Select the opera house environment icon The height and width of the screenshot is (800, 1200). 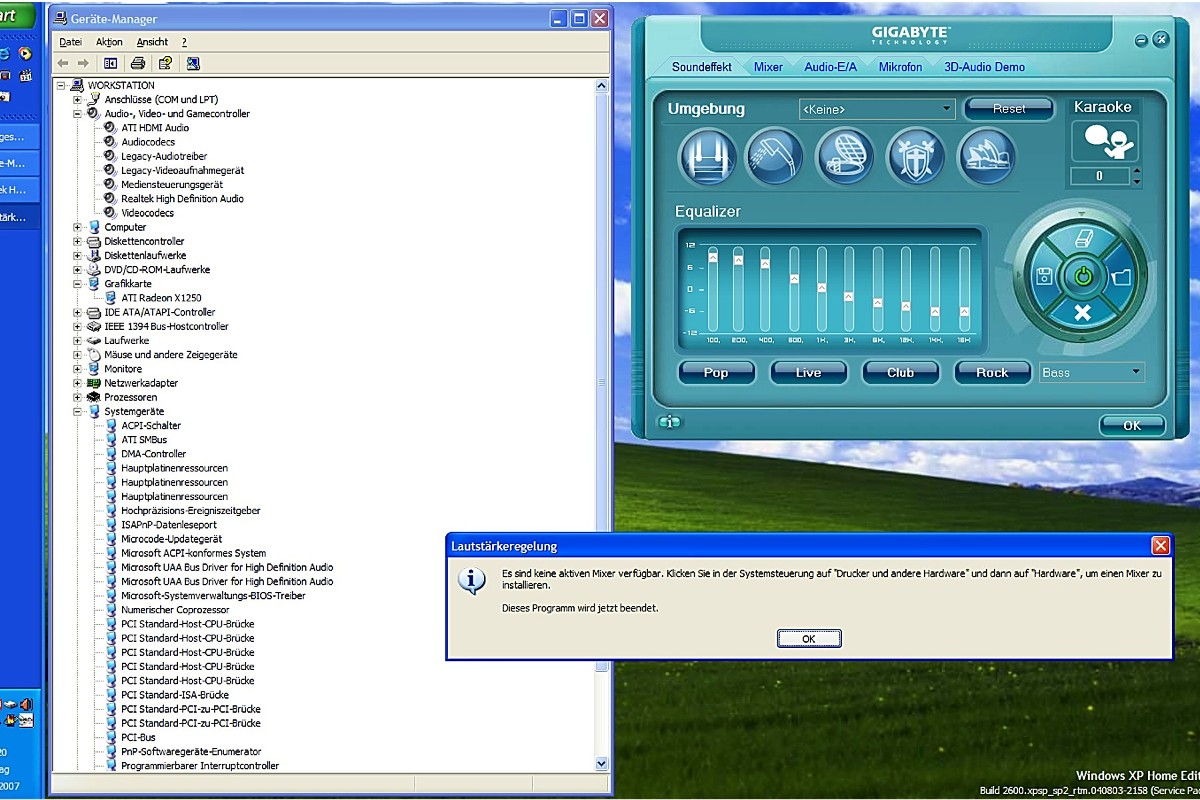(x=987, y=157)
